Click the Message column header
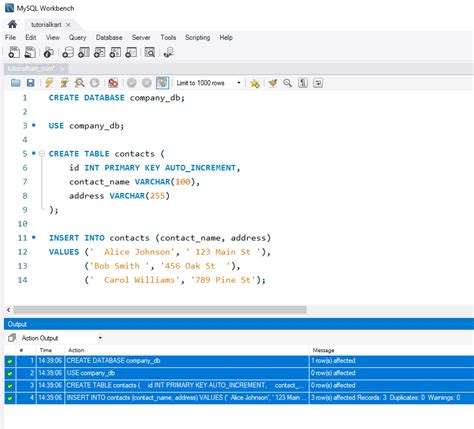 pos(323,350)
